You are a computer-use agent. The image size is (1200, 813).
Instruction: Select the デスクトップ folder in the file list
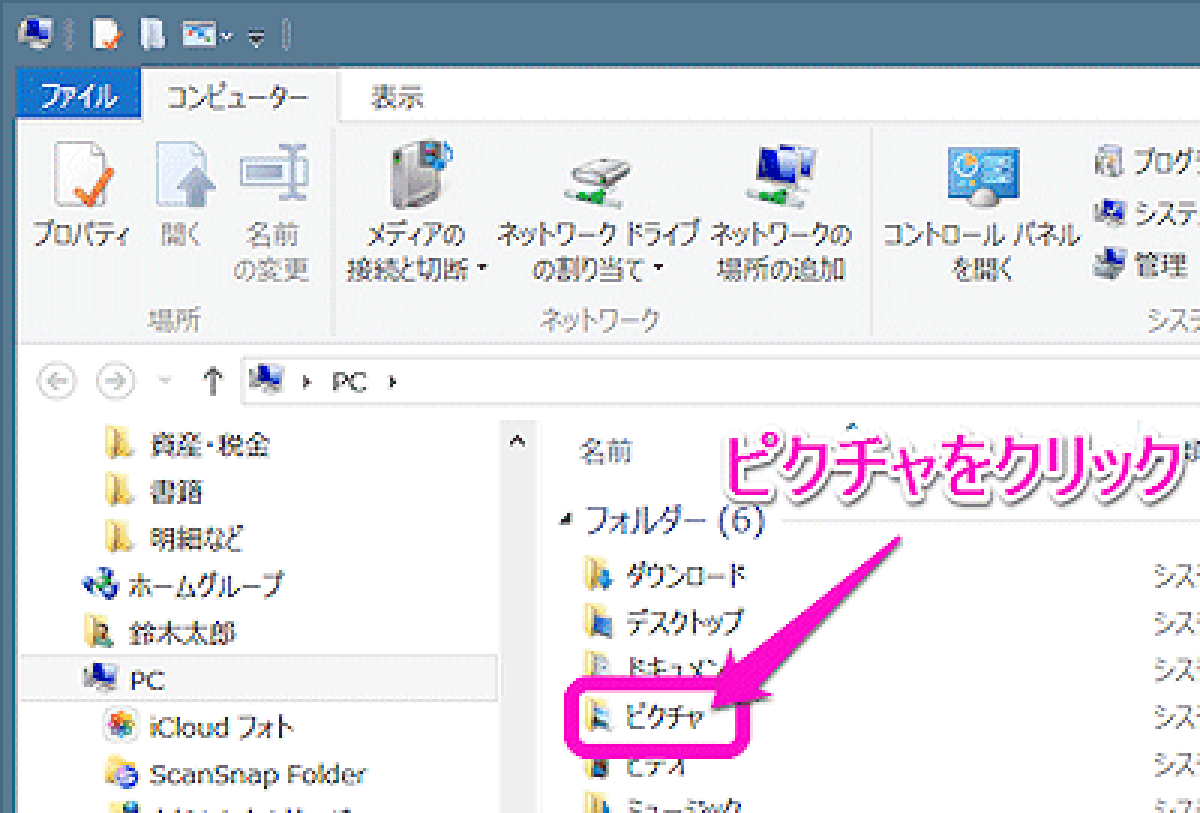[665, 623]
